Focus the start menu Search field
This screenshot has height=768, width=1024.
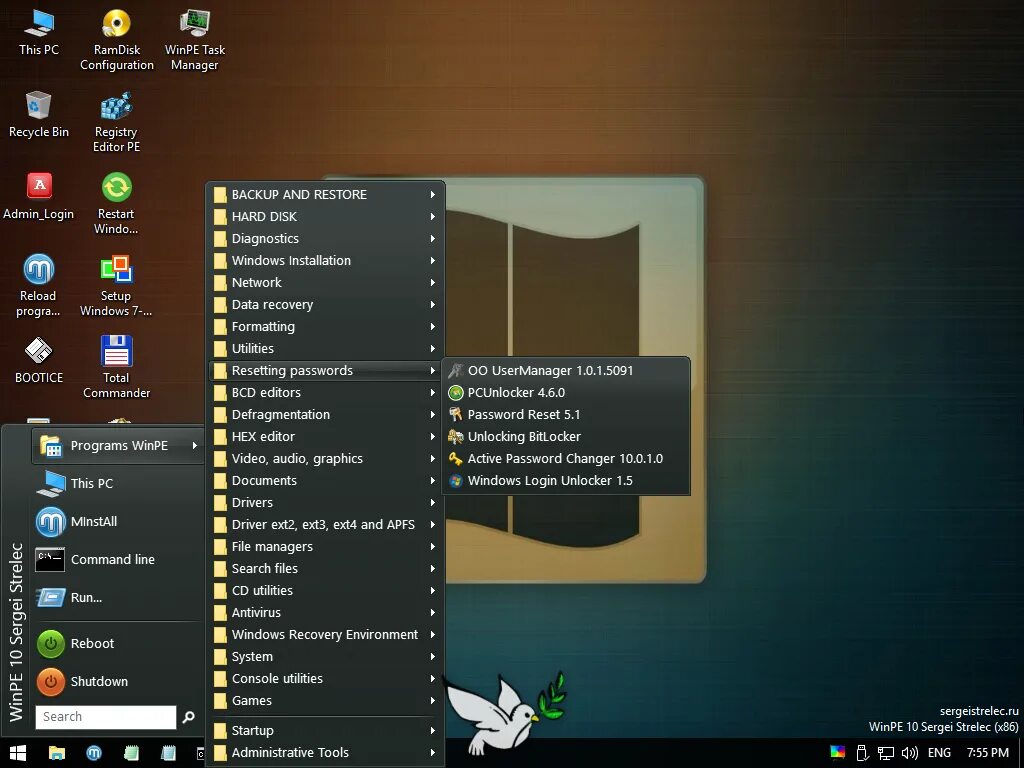(106, 716)
